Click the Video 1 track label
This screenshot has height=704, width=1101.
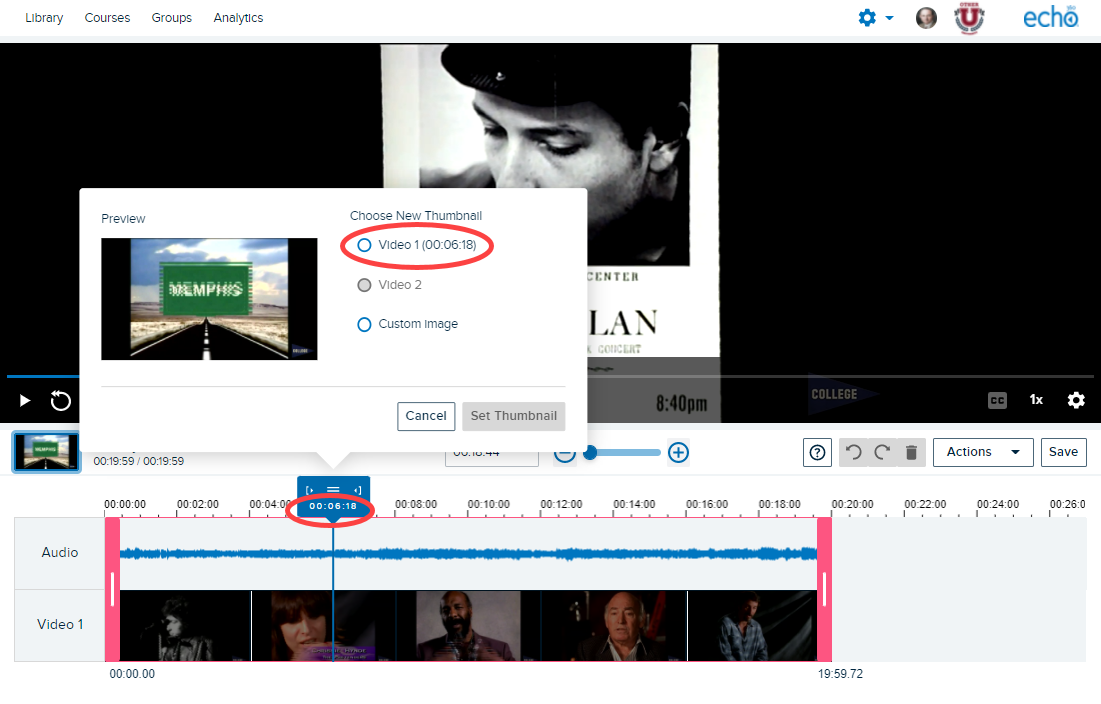60,625
